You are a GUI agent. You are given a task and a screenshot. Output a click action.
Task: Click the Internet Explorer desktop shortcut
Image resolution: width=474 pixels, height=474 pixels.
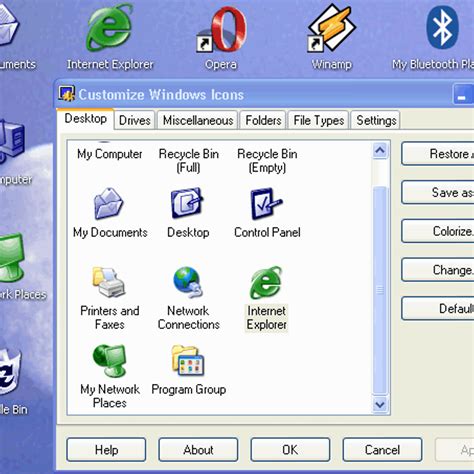(x=110, y=28)
